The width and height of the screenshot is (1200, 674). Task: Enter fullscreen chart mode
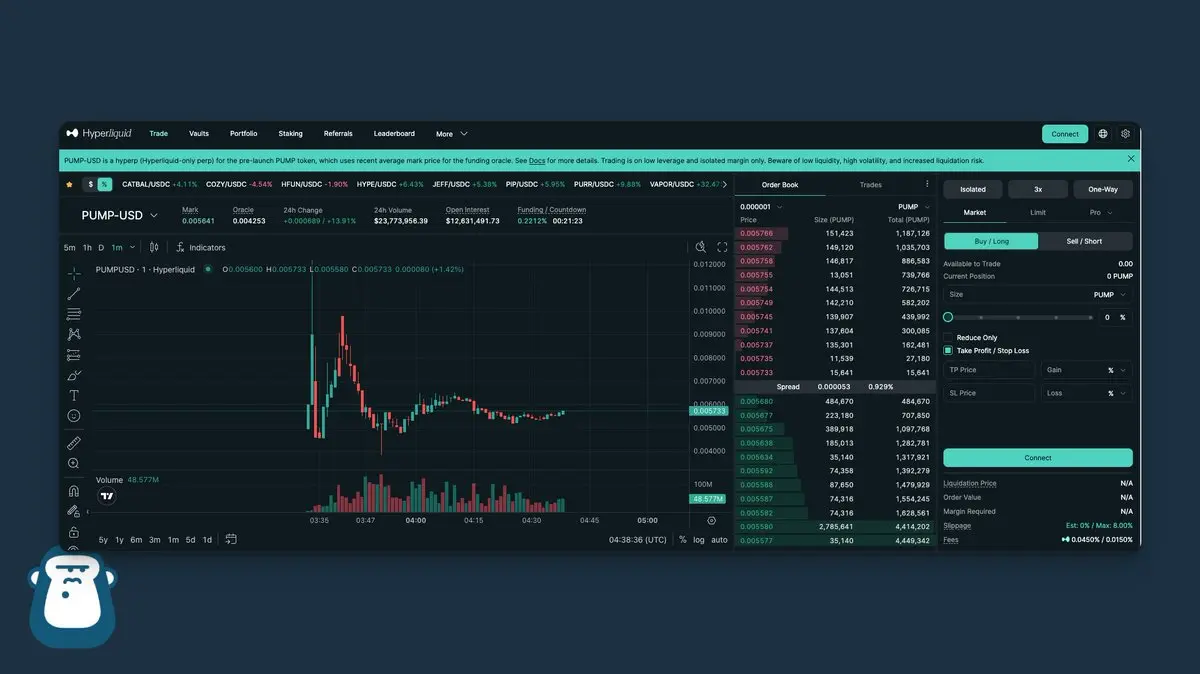(722, 247)
